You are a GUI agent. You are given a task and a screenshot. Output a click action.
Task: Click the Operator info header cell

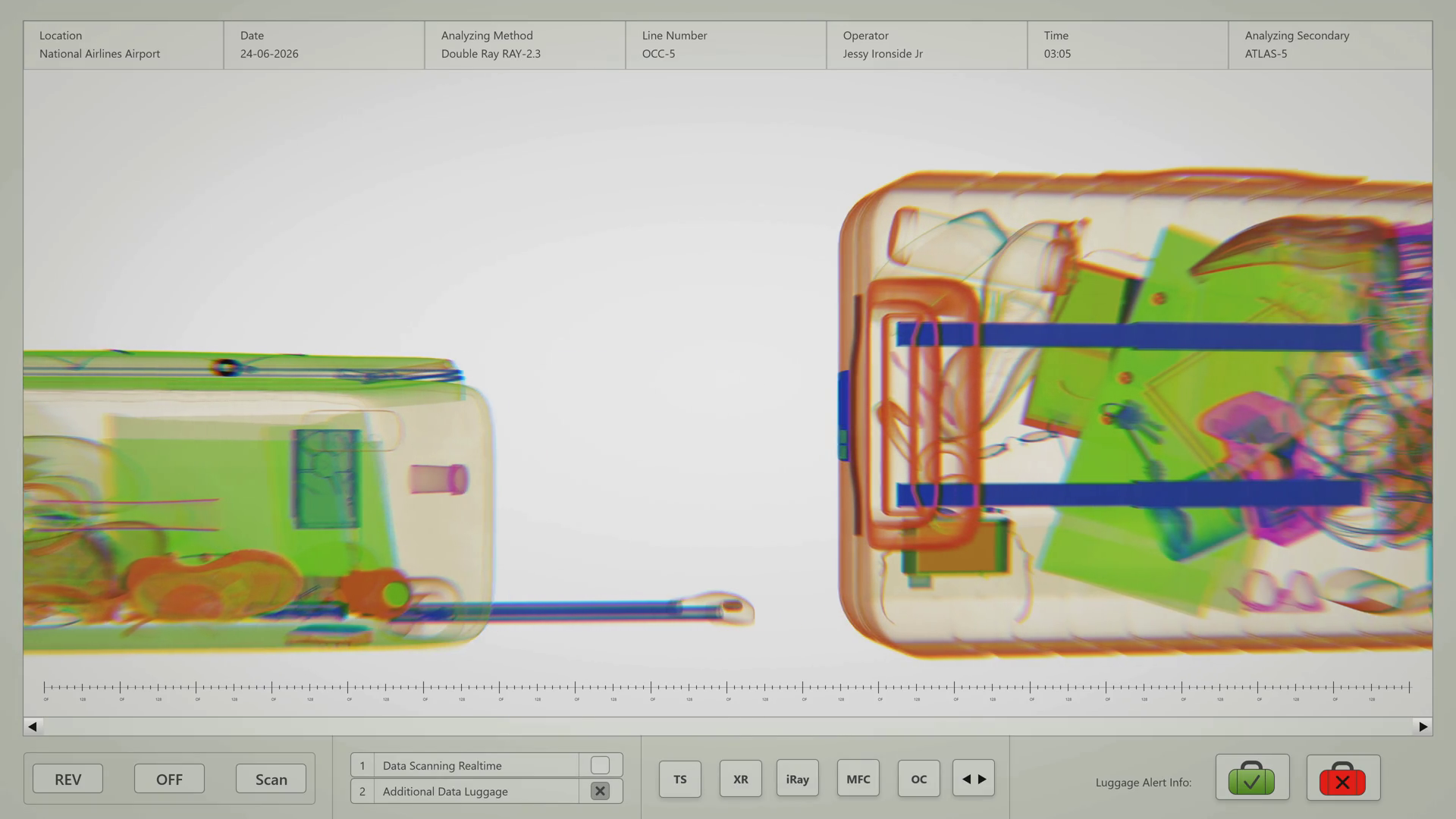tap(926, 45)
